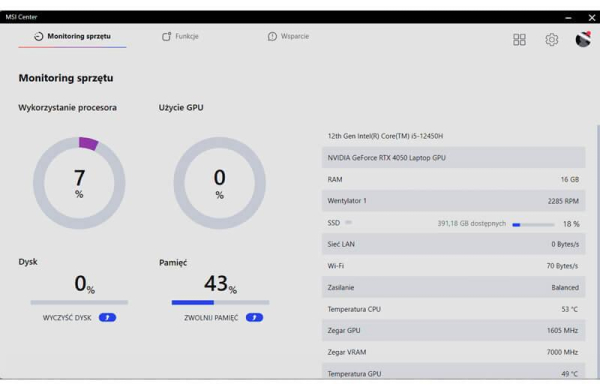Select the Wentylator 1 row

[x=453, y=201]
